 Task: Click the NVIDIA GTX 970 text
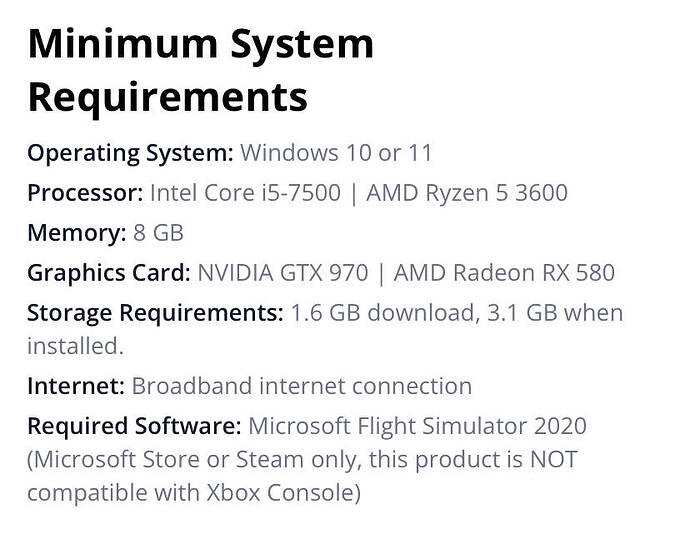283,273
